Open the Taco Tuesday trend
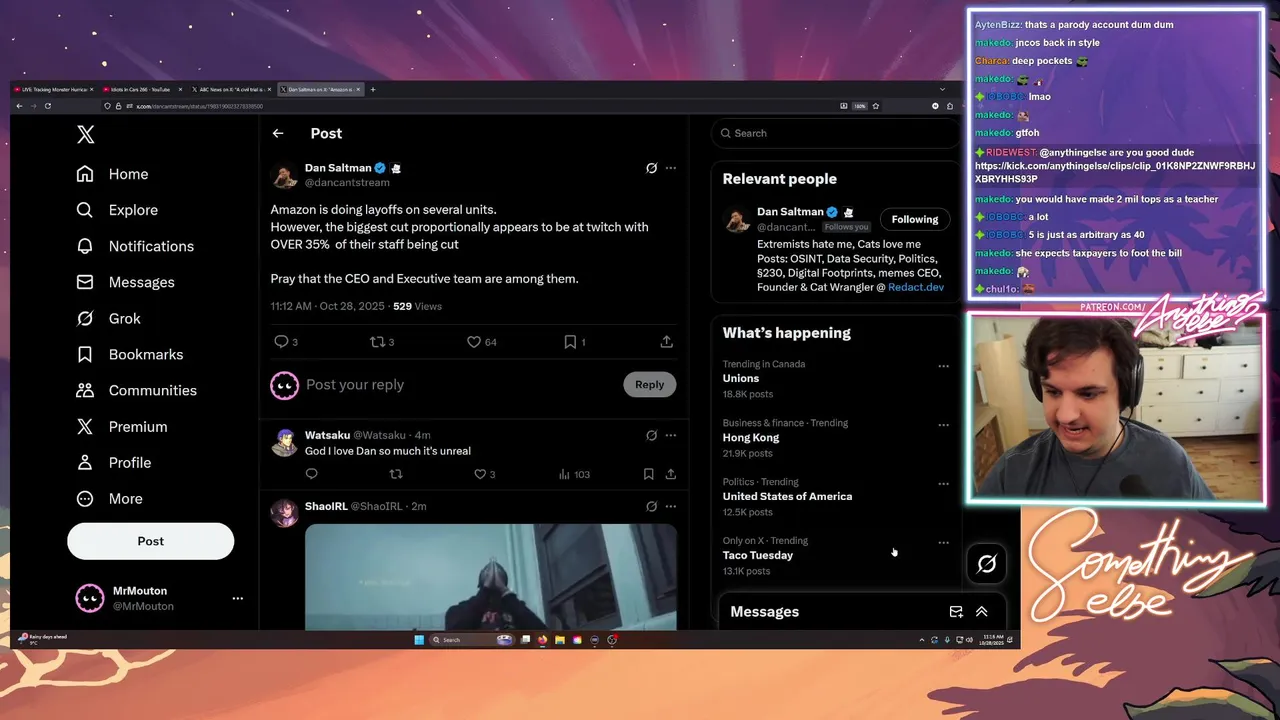Image resolution: width=1280 pixels, height=720 pixels. [758, 555]
